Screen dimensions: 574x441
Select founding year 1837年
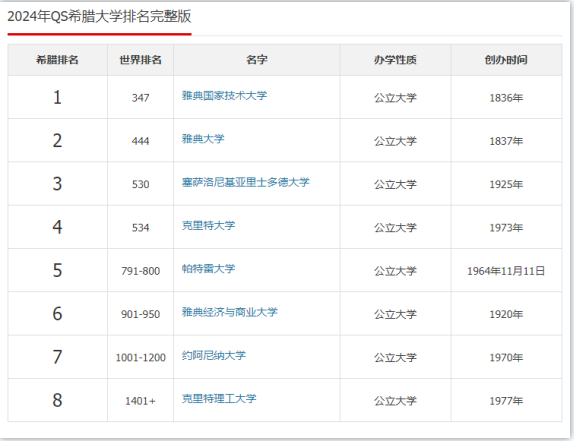click(x=506, y=141)
